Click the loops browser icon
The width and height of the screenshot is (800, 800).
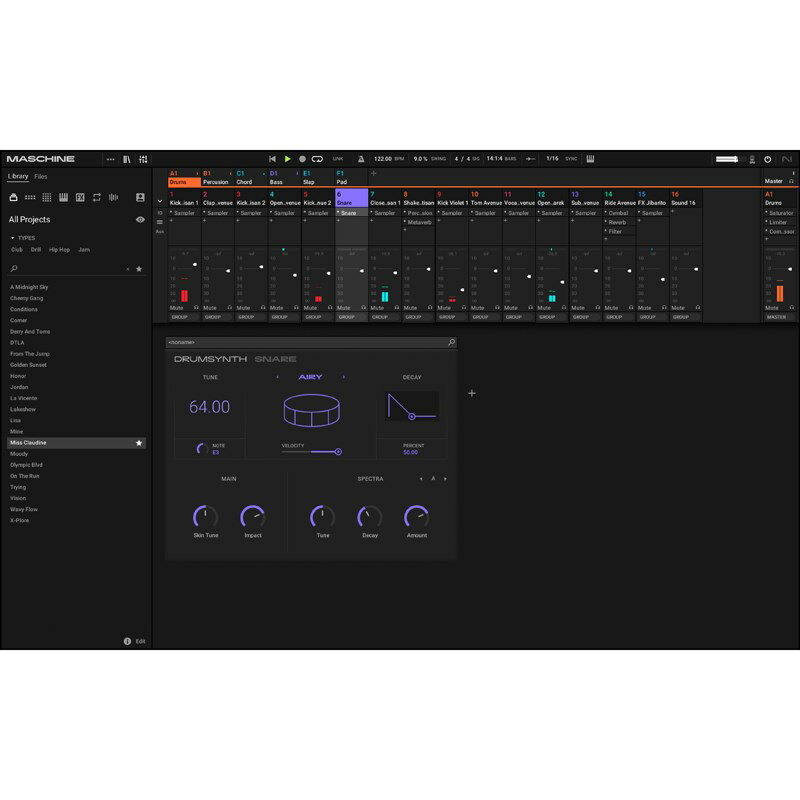click(96, 197)
